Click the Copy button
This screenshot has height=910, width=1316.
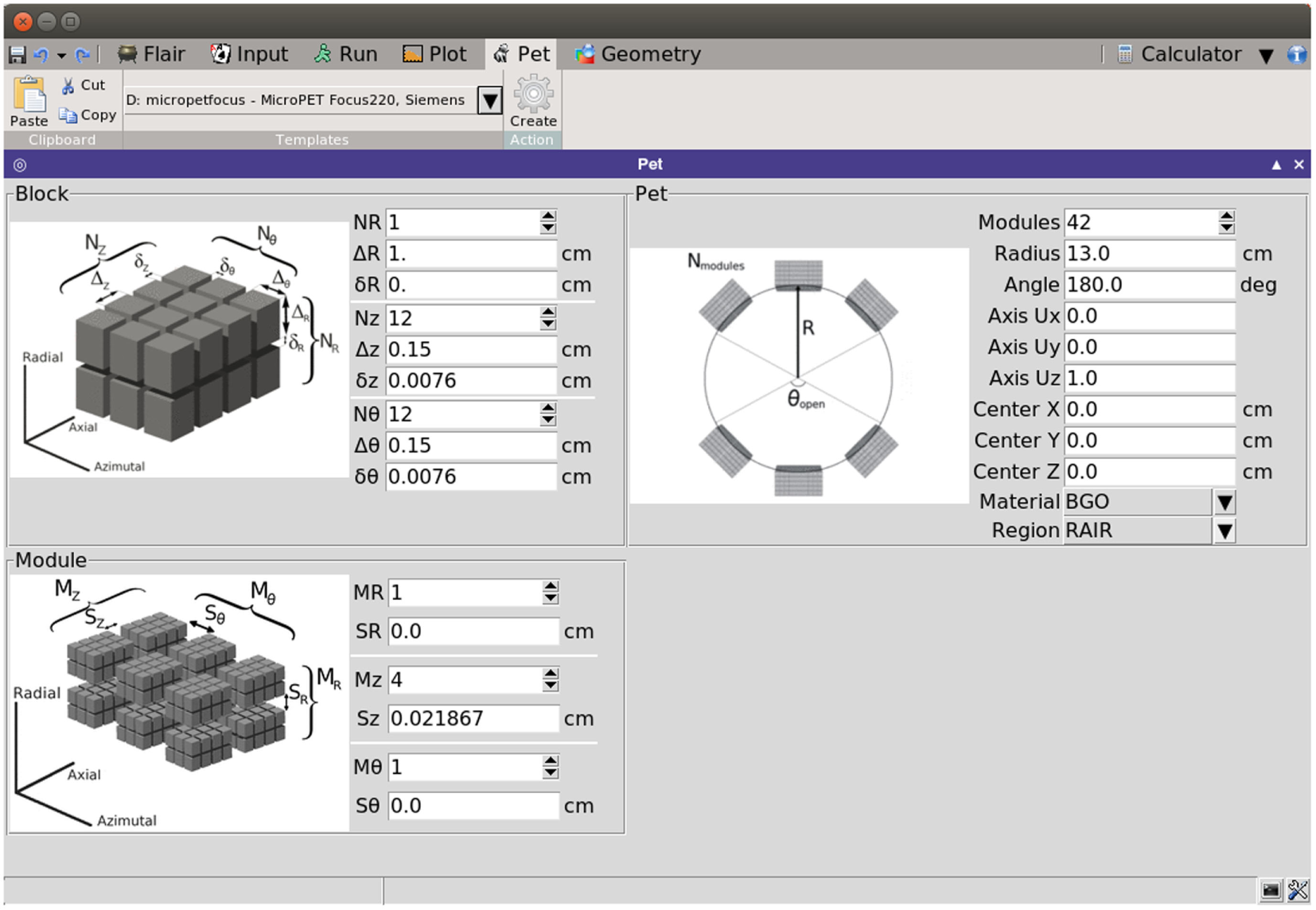(x=88, y=115)
